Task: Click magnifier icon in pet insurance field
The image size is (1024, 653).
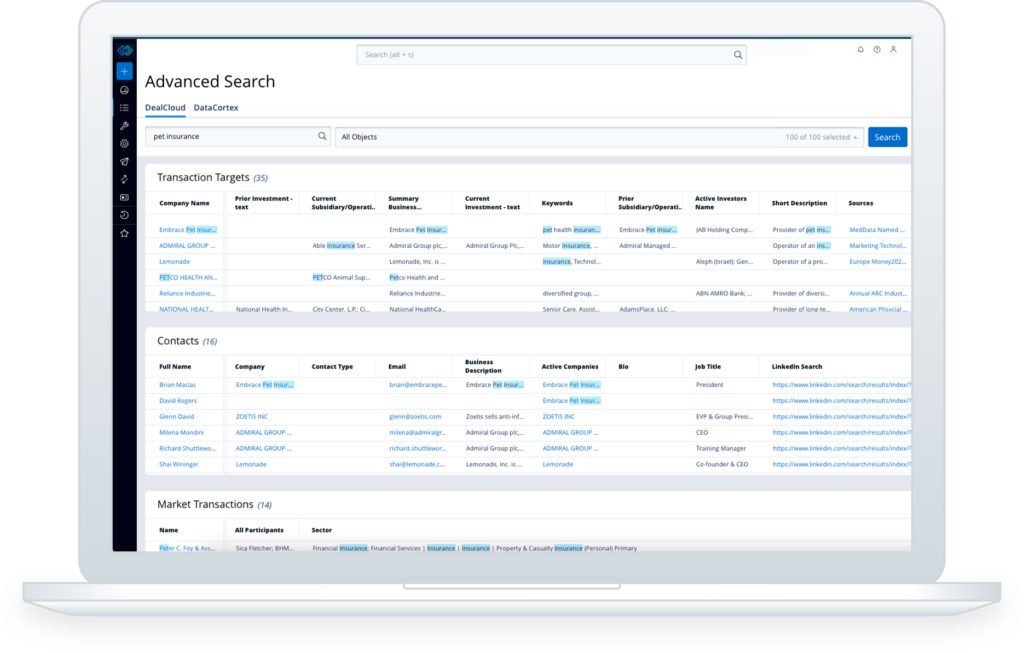Action: (322, 136)
